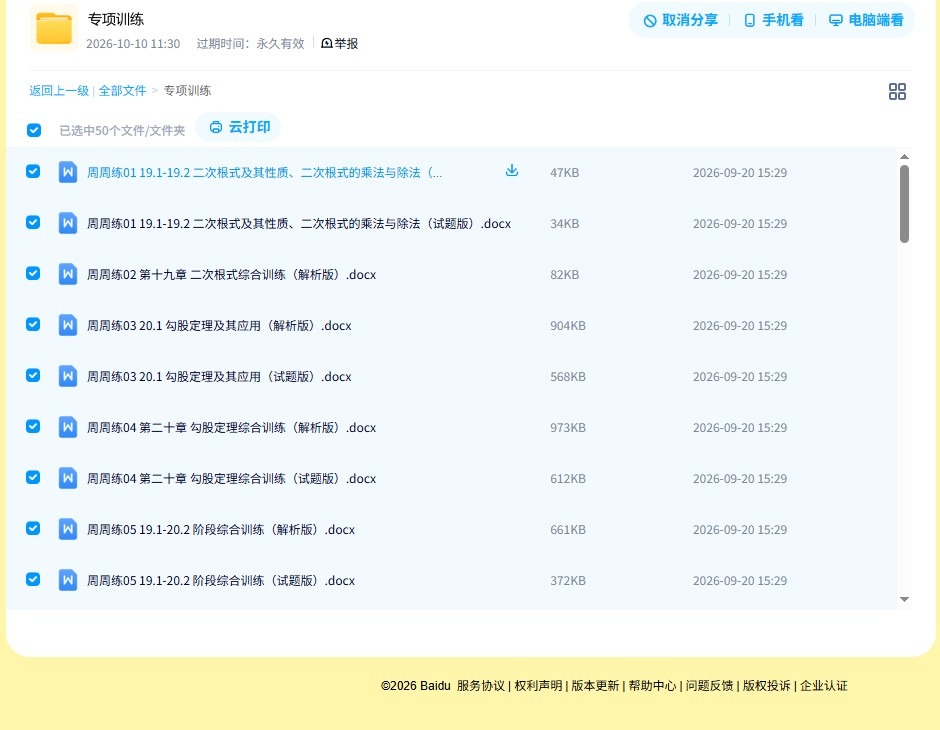The image size is (940, 730).
Task: Open 版权投诉 footer link
Action: click(x=766, y=686)
